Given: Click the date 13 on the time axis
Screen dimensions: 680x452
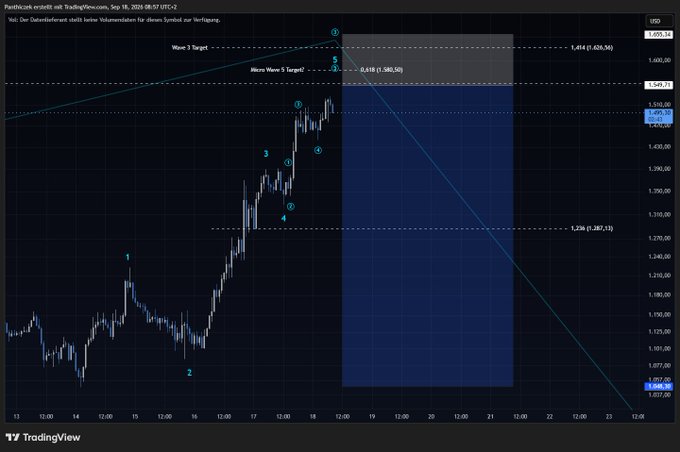Looking at the screenshot, I should click(16, 416).
